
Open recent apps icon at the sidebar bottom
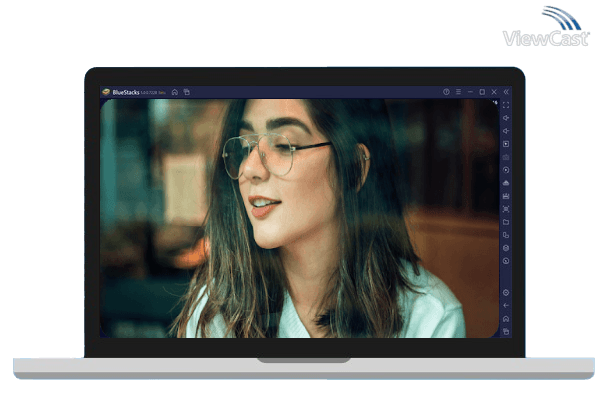(x=506, y=331)
